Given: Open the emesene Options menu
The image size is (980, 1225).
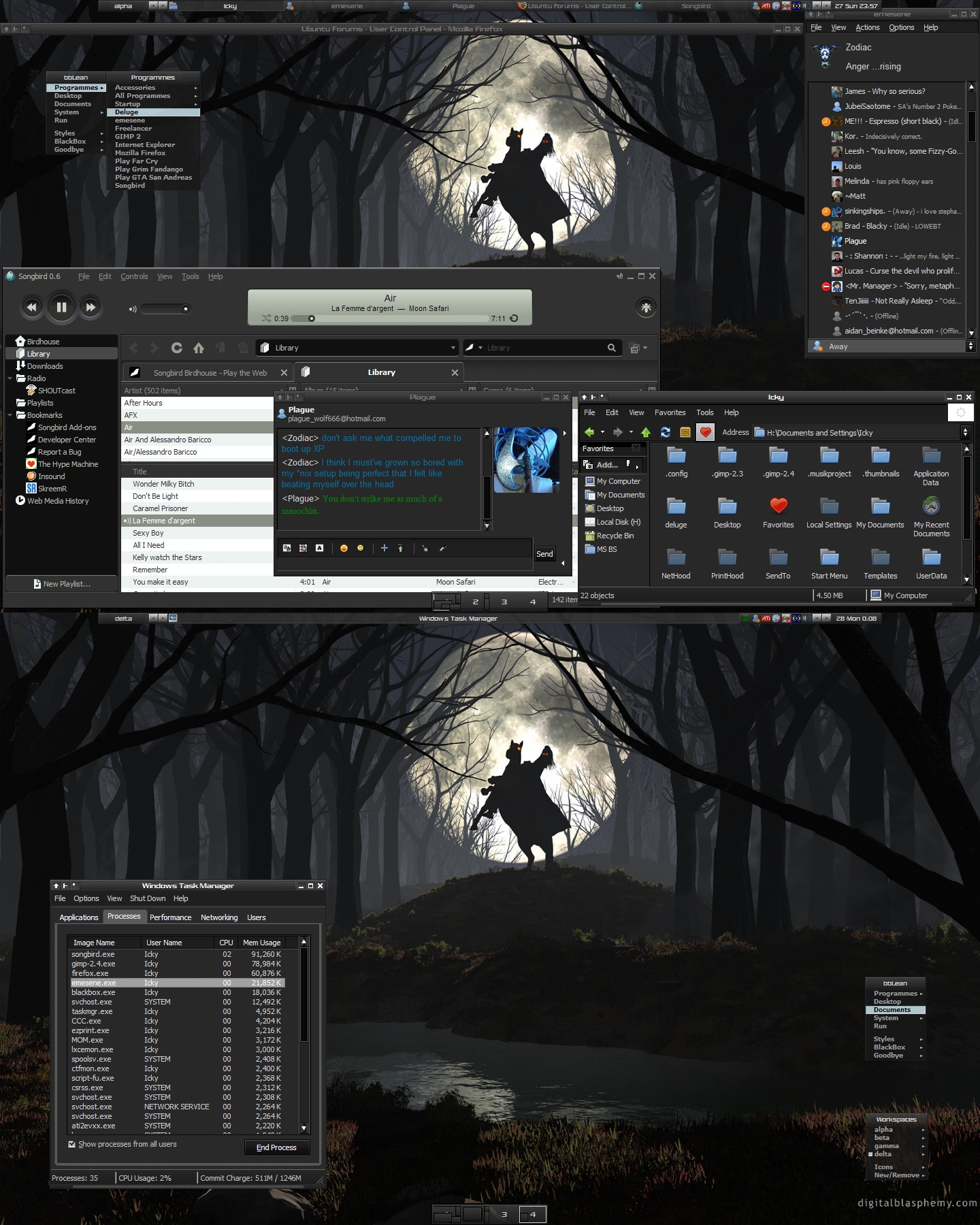Looking at the screenshot, I should [x=901, y=27].
